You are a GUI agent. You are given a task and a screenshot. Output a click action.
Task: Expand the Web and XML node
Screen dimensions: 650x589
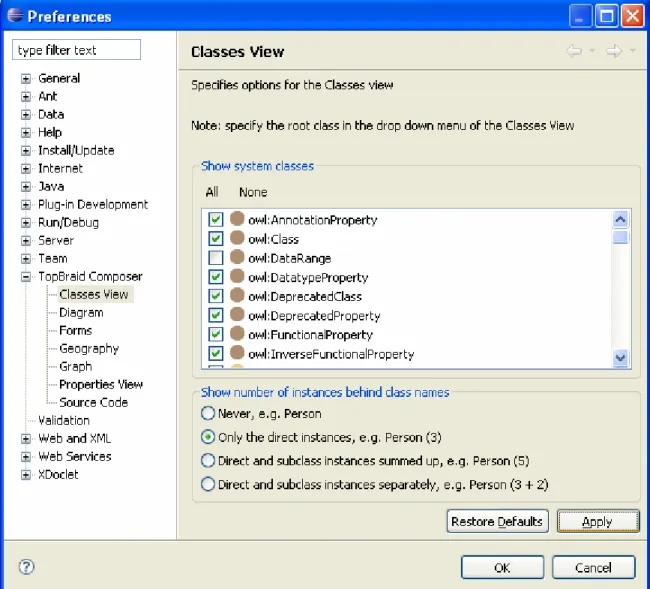pos(26,439)
